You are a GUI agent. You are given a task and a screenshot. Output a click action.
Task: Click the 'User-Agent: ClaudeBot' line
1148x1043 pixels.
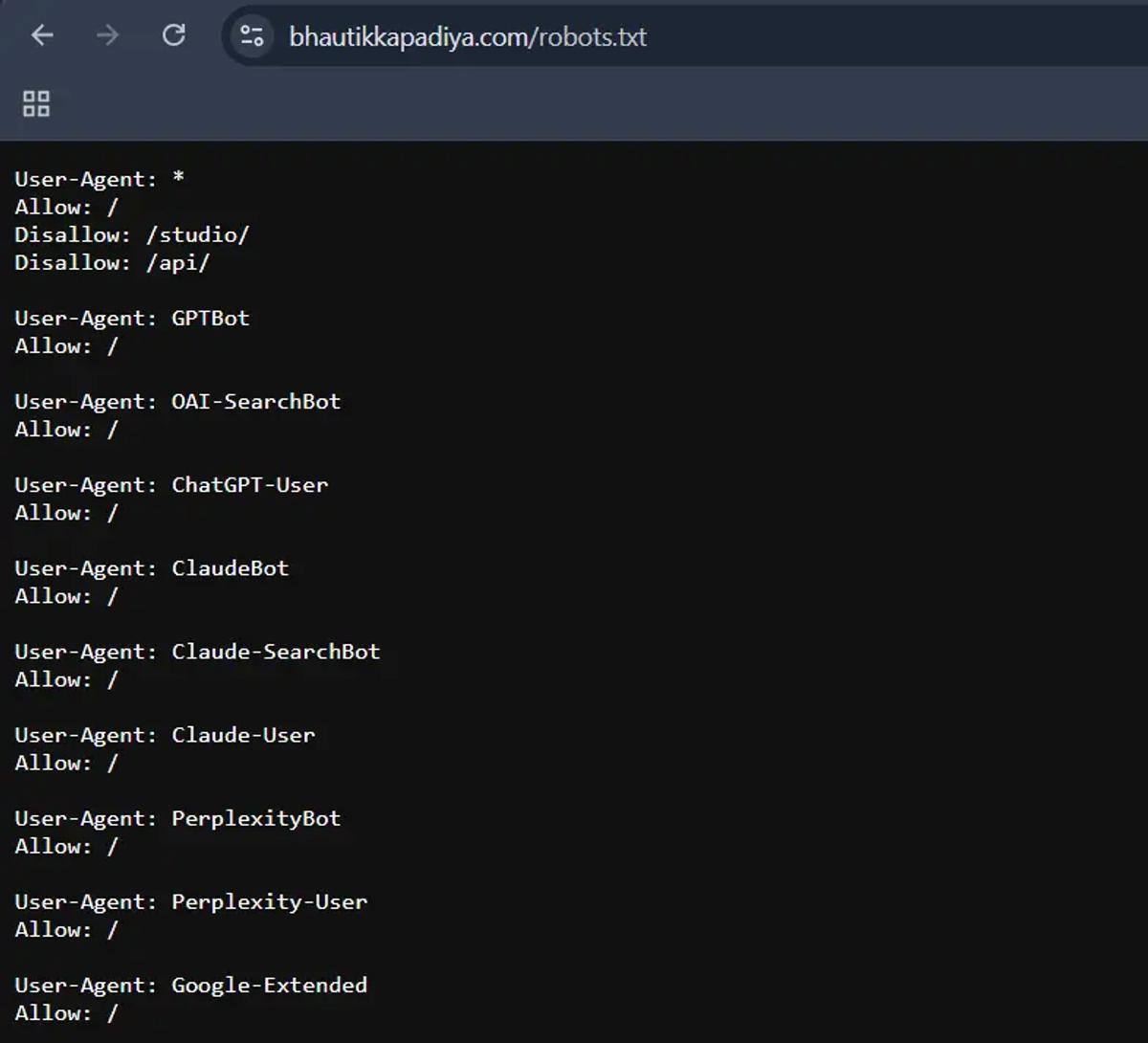point(151,567)
